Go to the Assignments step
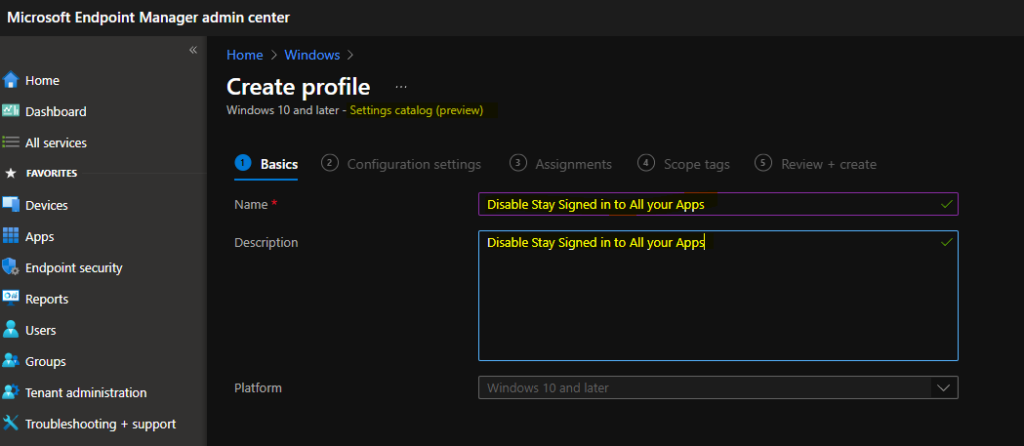The height and width of the screenshot is (446, 1024). tap(561, 164)
